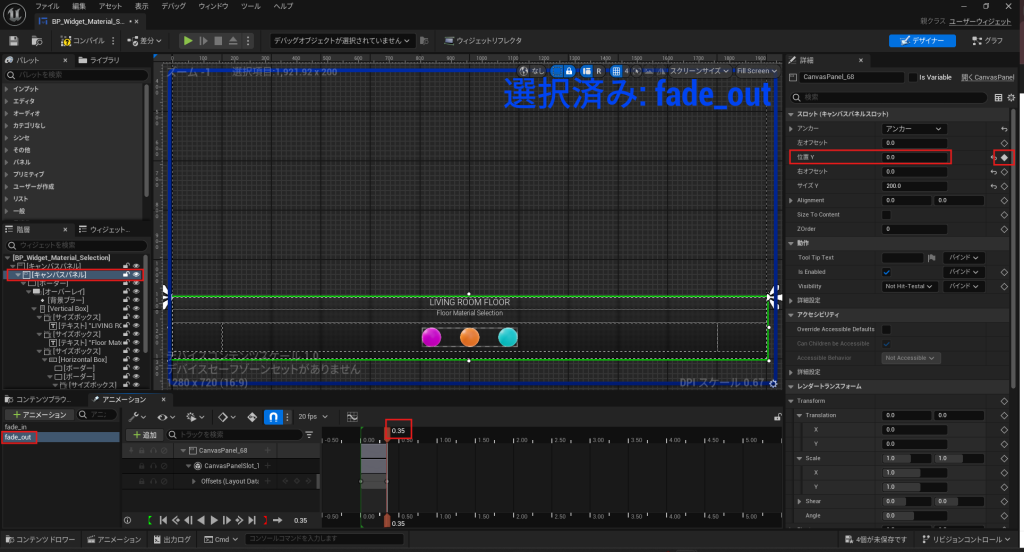Check the Size To Content checkbox
The height and width of the screenshot is (552, 1024).
pyautogui.click(x=886, y=215)
